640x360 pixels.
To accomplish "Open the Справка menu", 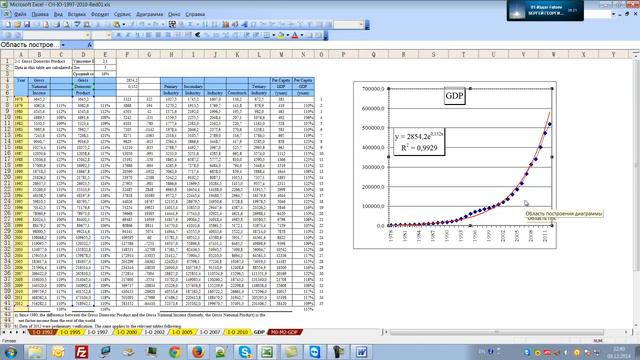I will pos(195,14).
